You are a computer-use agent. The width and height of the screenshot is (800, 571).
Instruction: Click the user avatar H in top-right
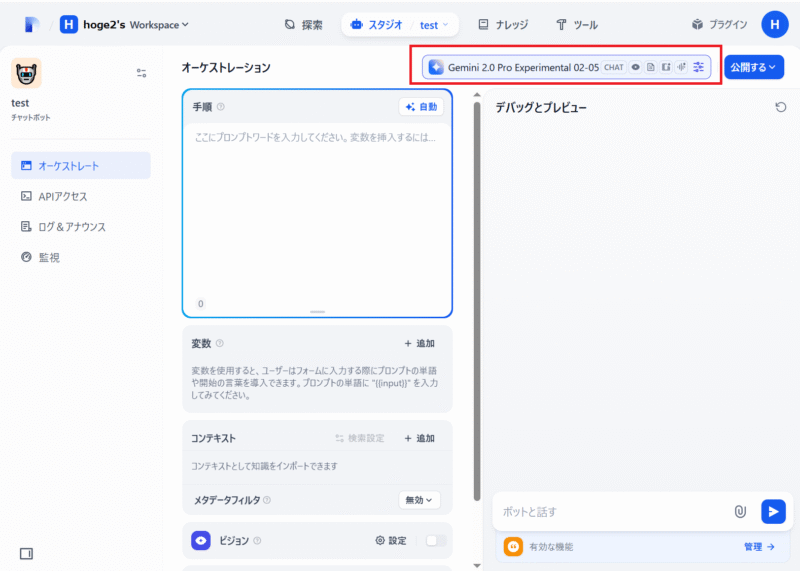pyautogui.click(x=774, y=24)
